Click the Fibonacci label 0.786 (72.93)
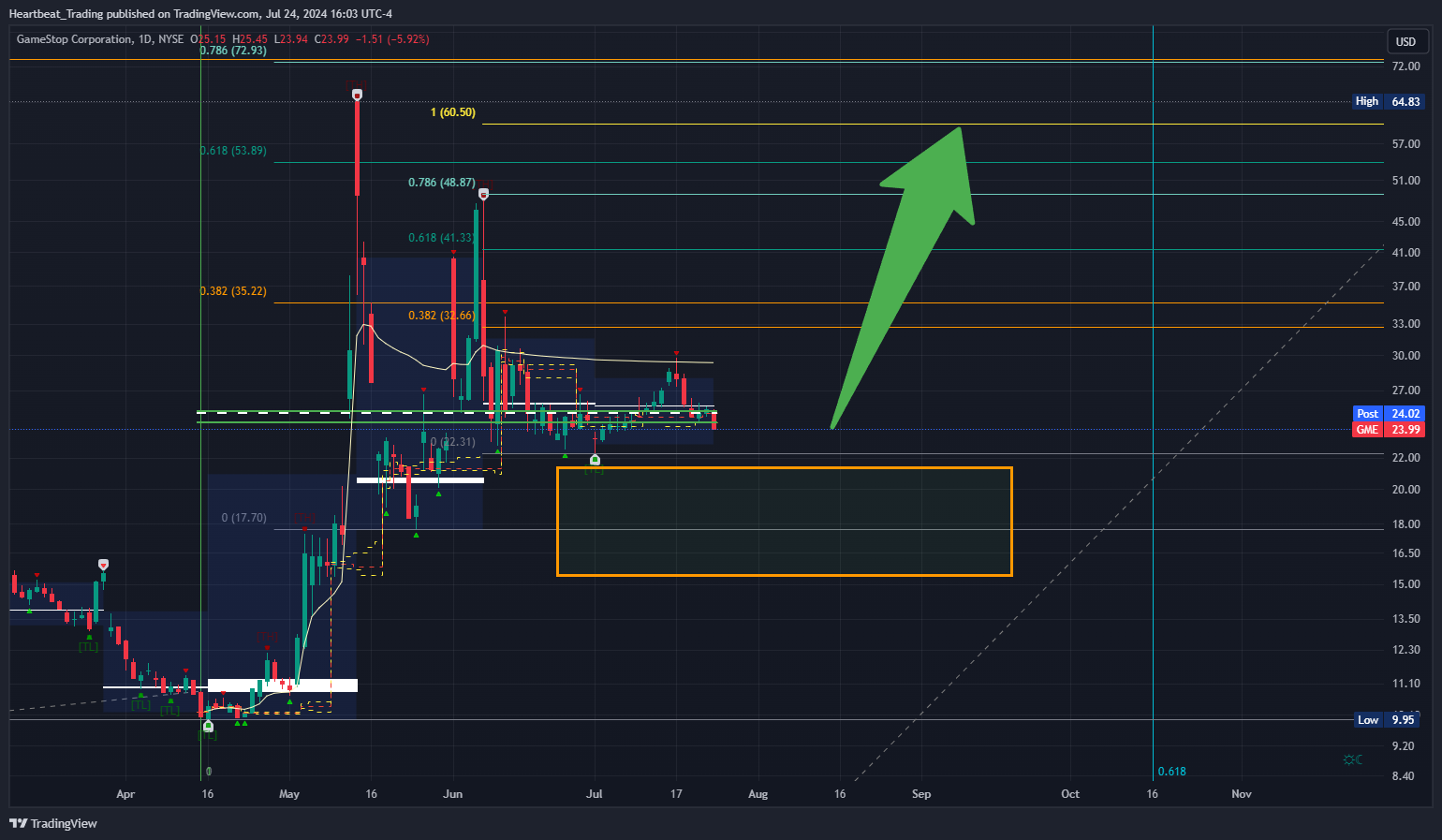 pos(234,51)
